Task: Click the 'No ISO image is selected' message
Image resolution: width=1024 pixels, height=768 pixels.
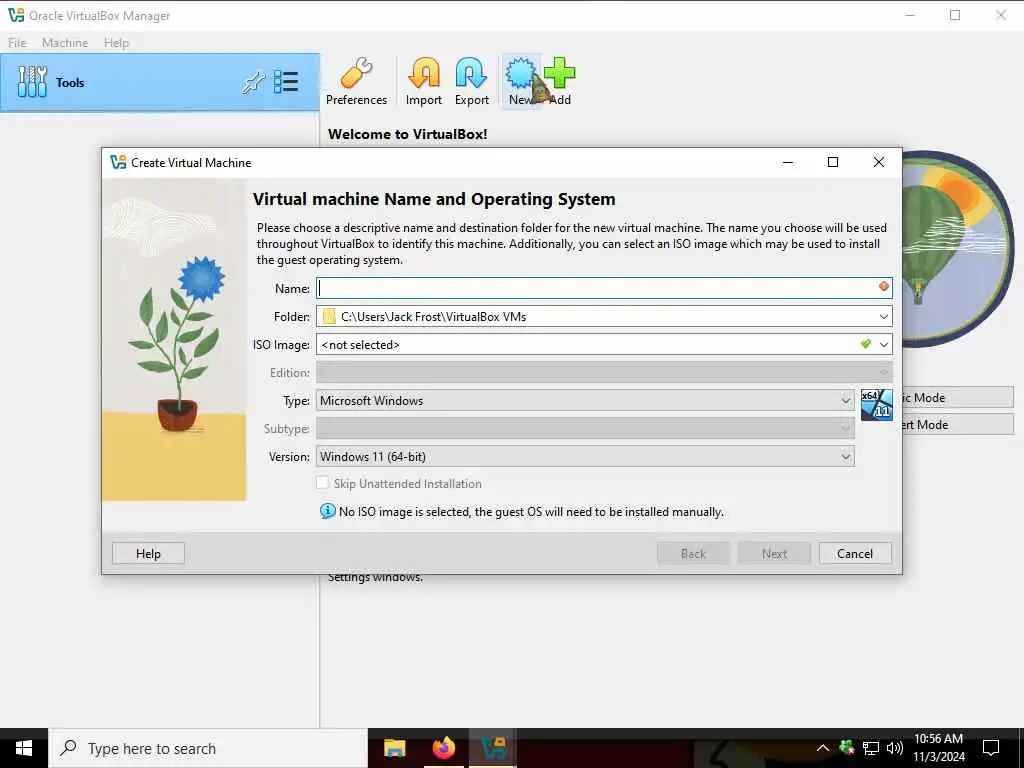Action: point(531,511)
